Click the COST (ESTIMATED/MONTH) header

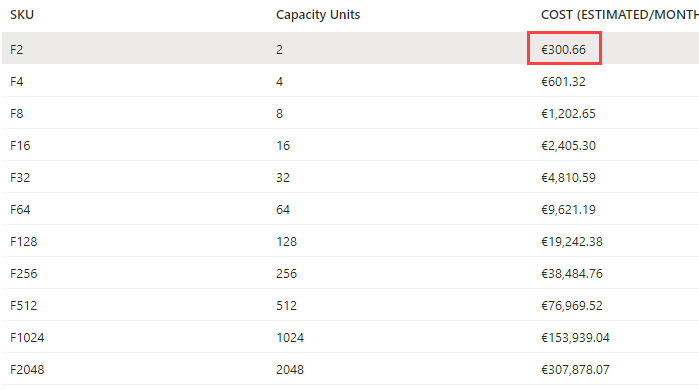pos(620,15)
